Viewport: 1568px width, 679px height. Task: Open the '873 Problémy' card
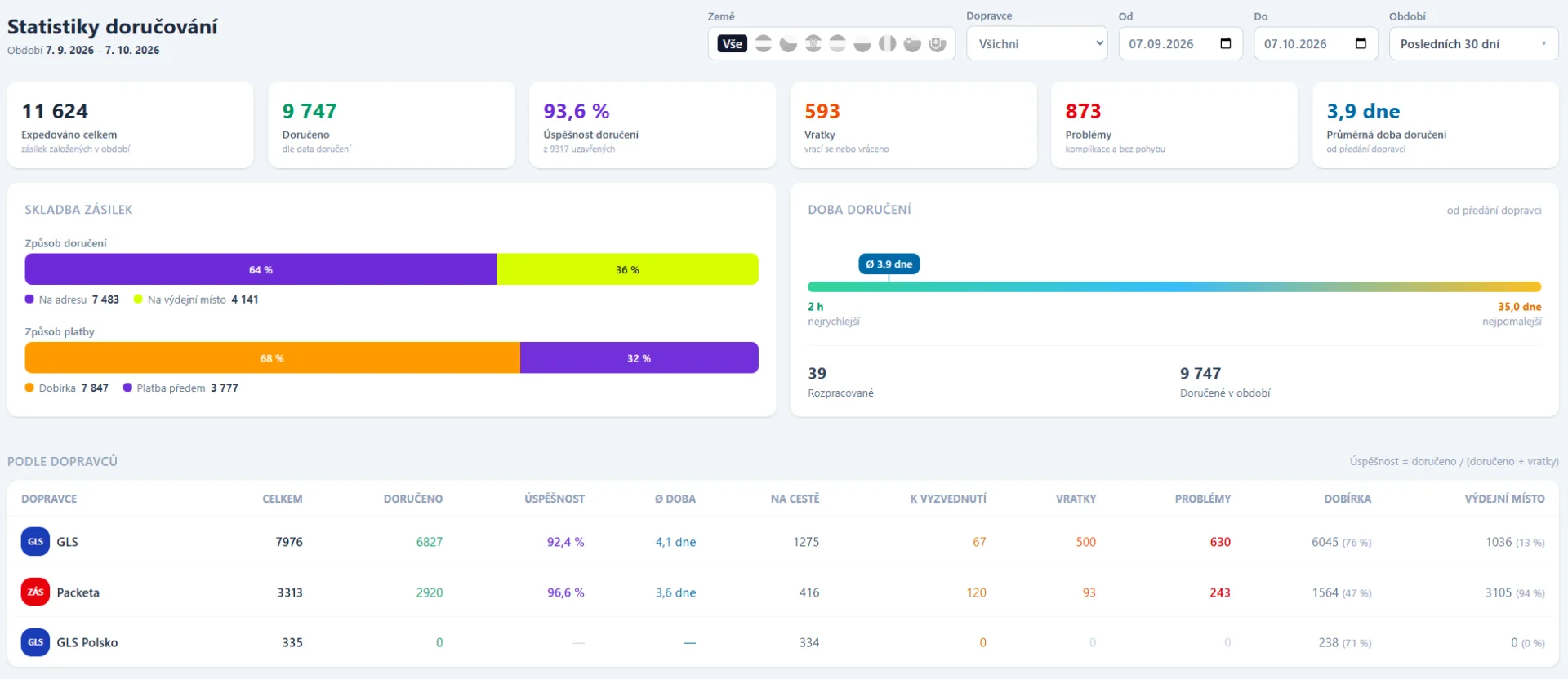pyautogui.click(x=1174, y=125)
